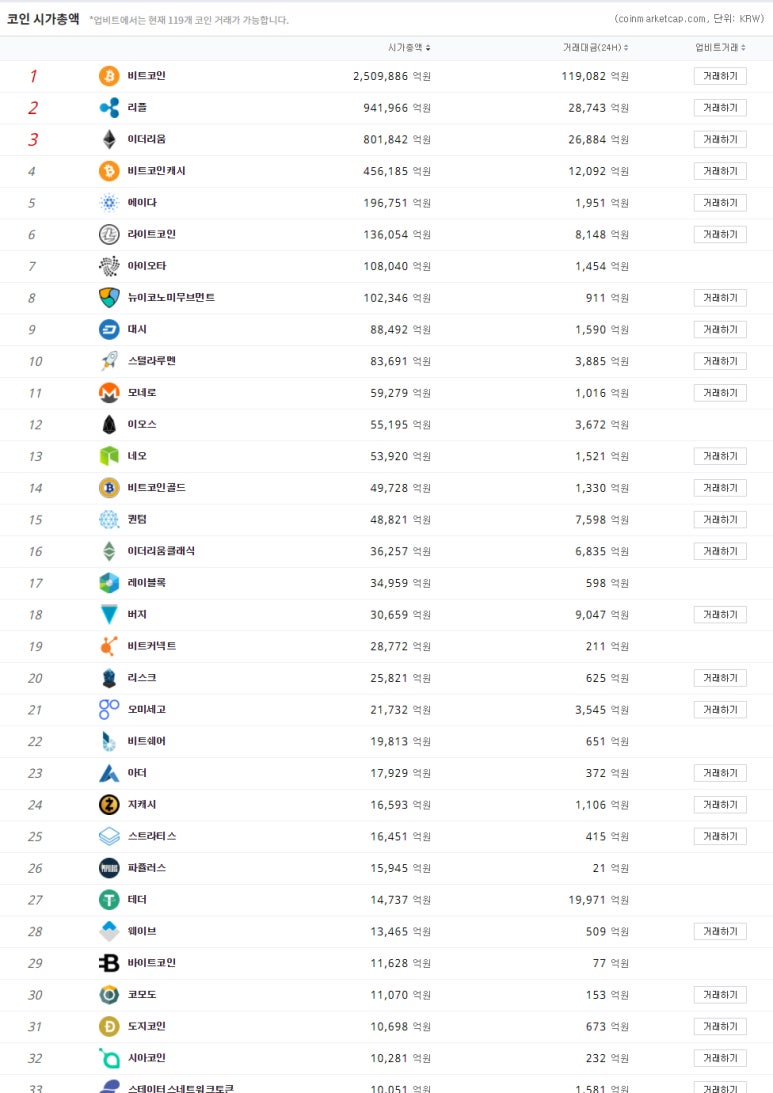
Task: Click the 거래하기 button for 비트코인
Action: [x=720, y=76]
